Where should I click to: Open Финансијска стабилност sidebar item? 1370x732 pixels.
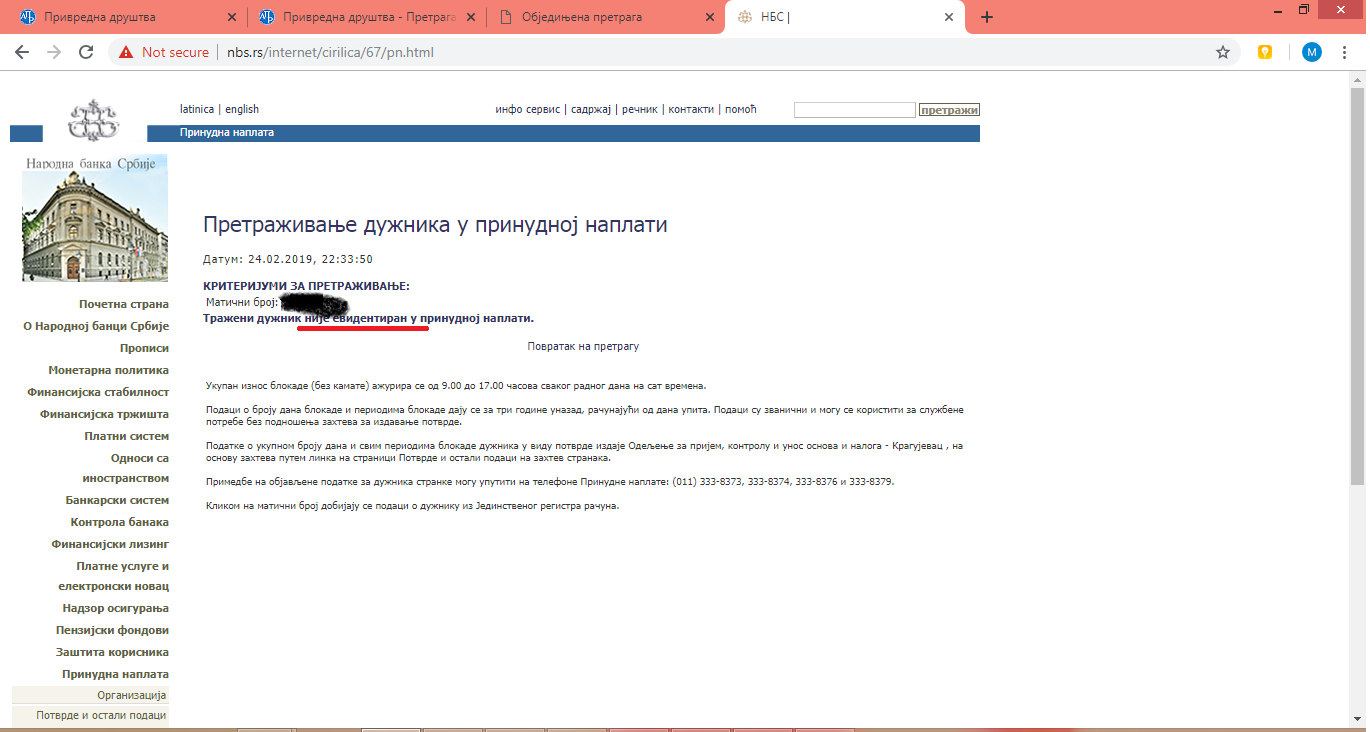click(98, 392)
